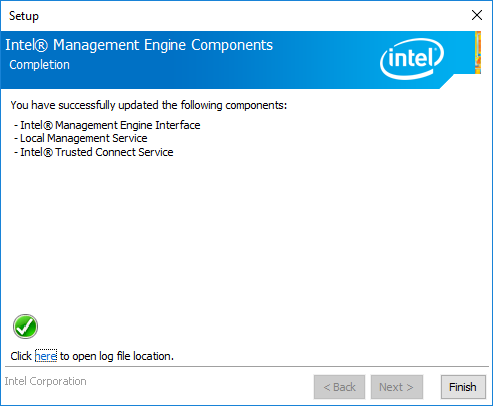493x406 pixels.
Task: Click the disabled Back button
Action: pos(339,387)
